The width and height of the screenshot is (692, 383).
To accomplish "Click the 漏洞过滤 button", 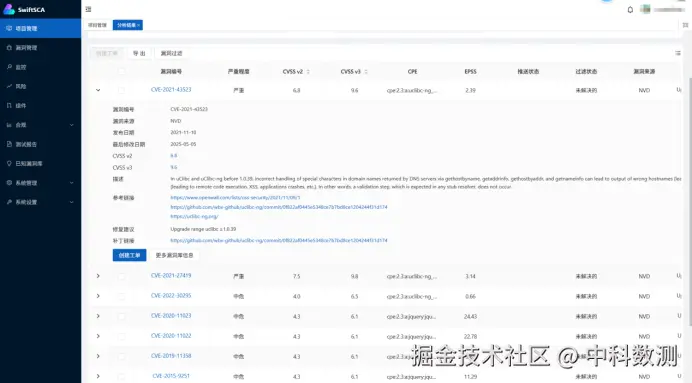I will point(171,53).
